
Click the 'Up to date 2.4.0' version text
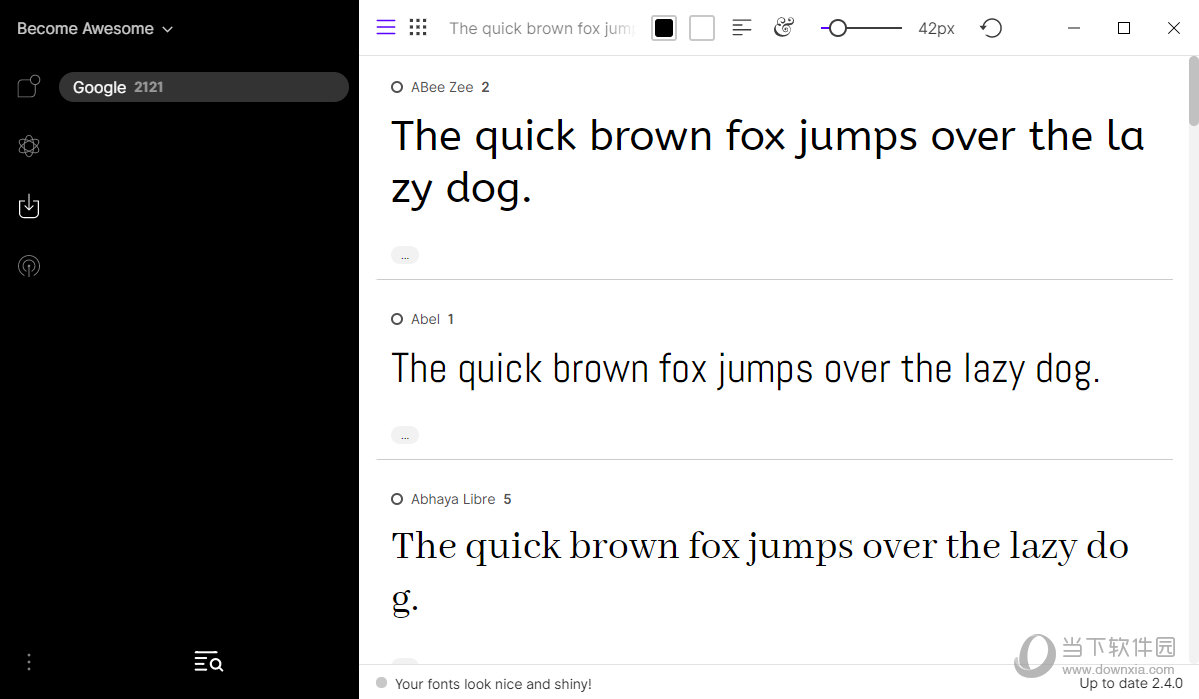1130,684
